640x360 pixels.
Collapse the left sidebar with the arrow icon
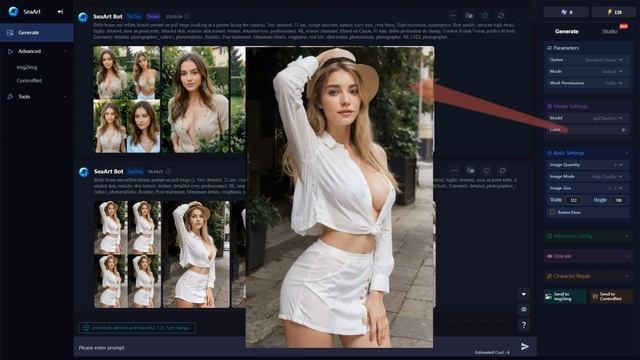(60, 11)
